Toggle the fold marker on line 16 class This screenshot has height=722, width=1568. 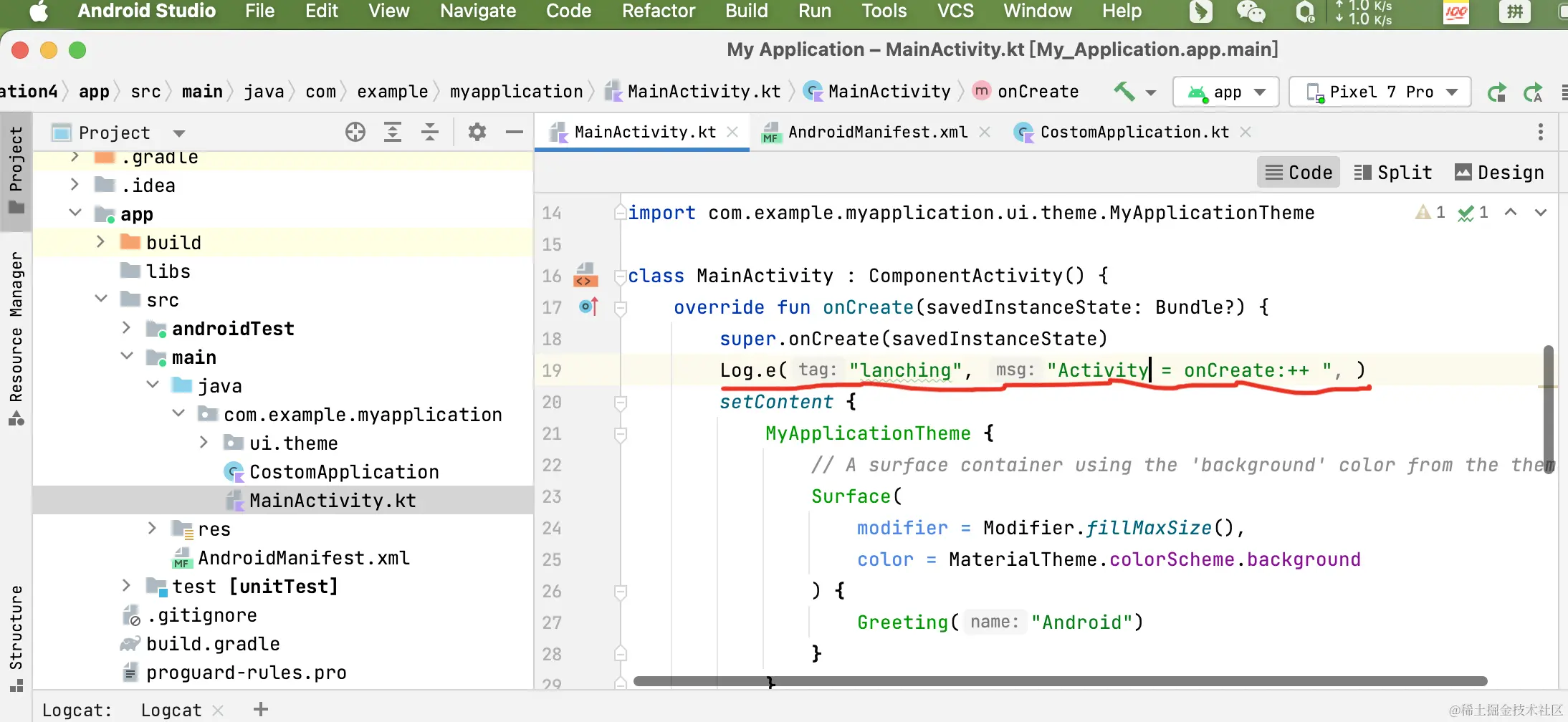[x=621, y=276]
